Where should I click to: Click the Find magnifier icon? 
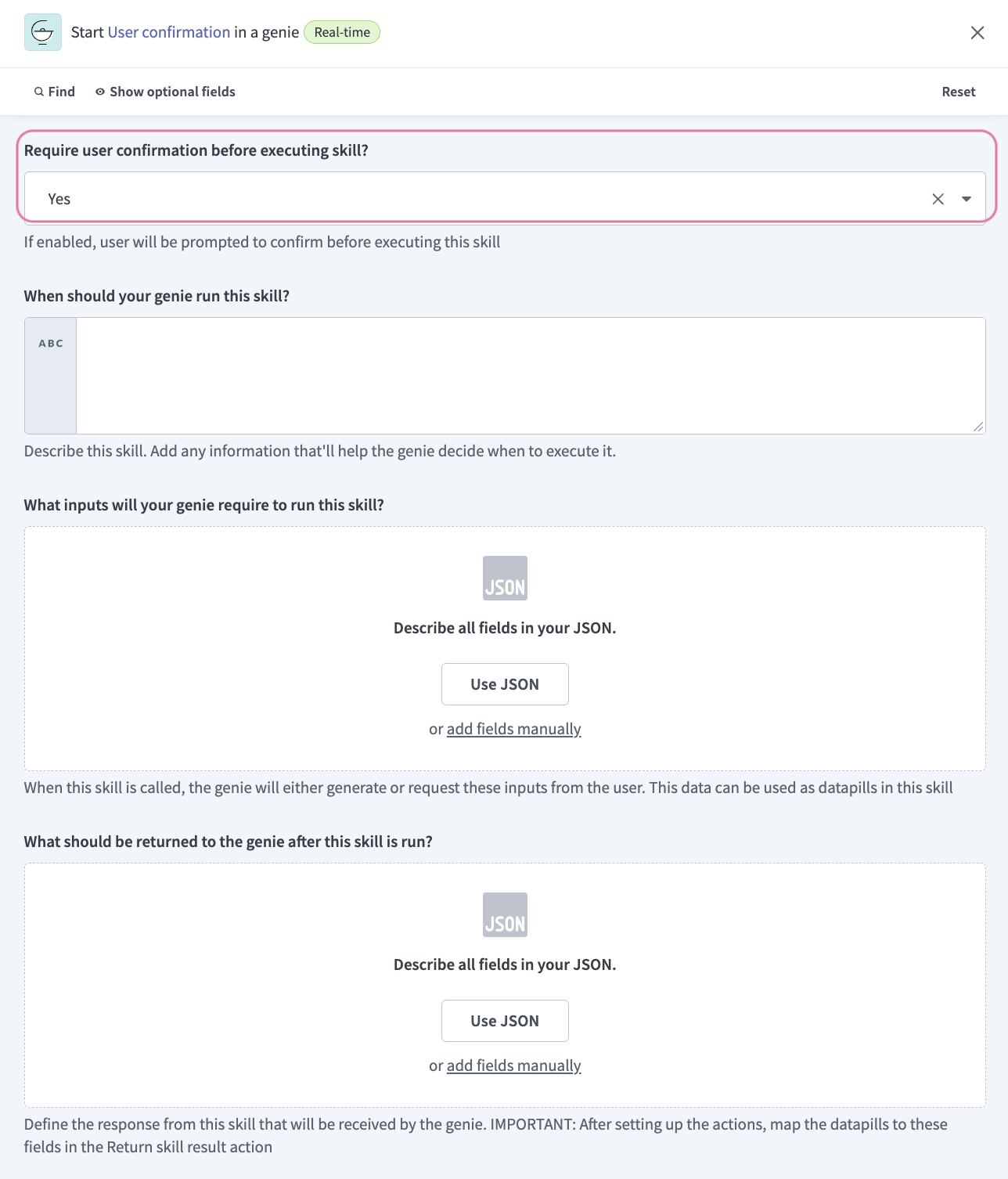tap(38, 92)
